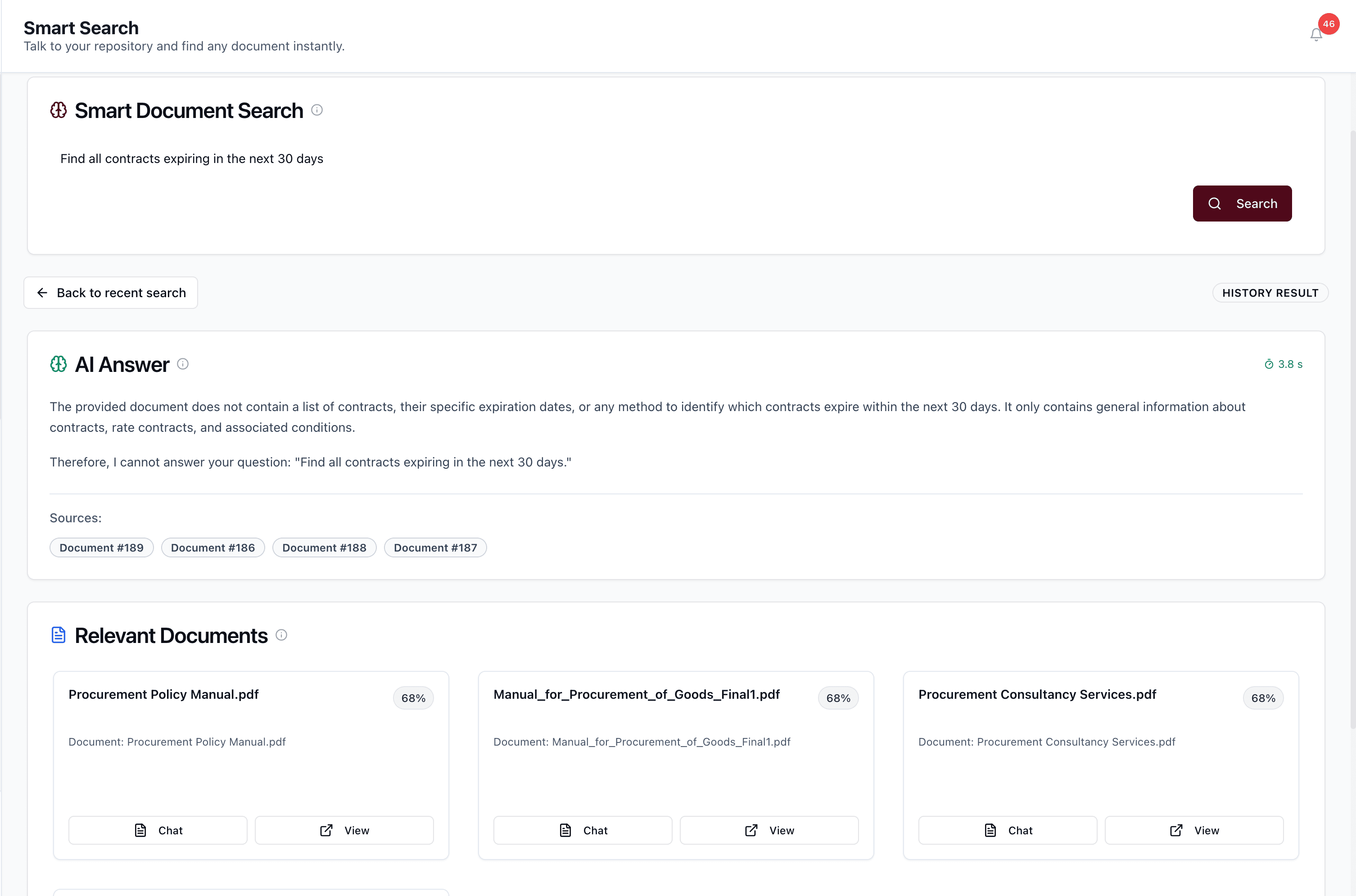Click the stopwatch 3.8 s indicator
1356x896 pixels.
pyautogui.click(x=1283, y=364)
